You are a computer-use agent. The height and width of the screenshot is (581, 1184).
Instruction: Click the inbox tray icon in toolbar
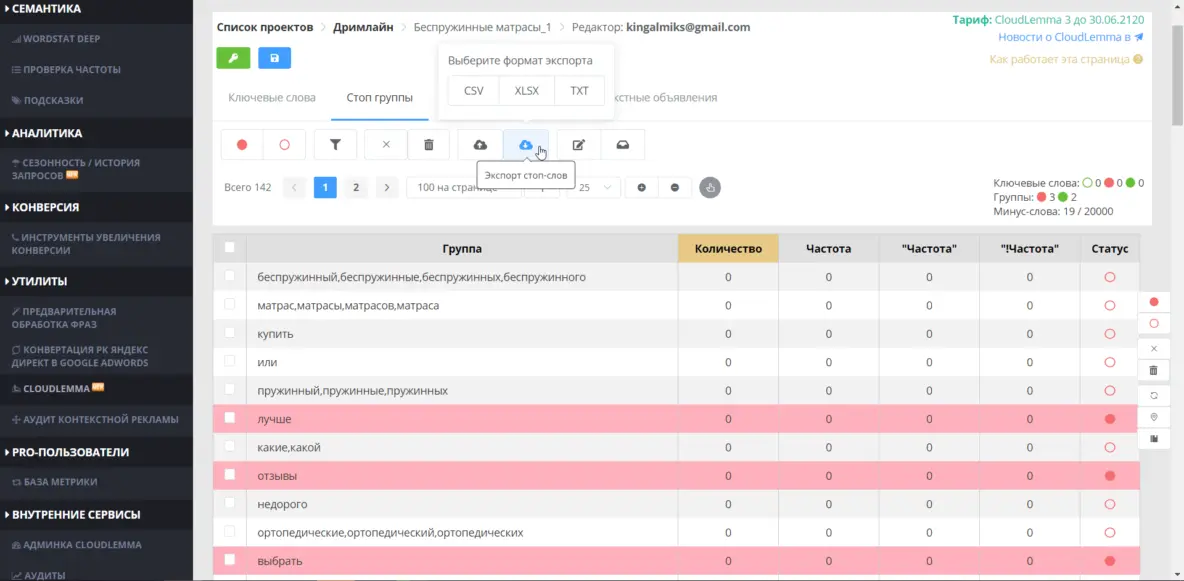coord(622,145)
